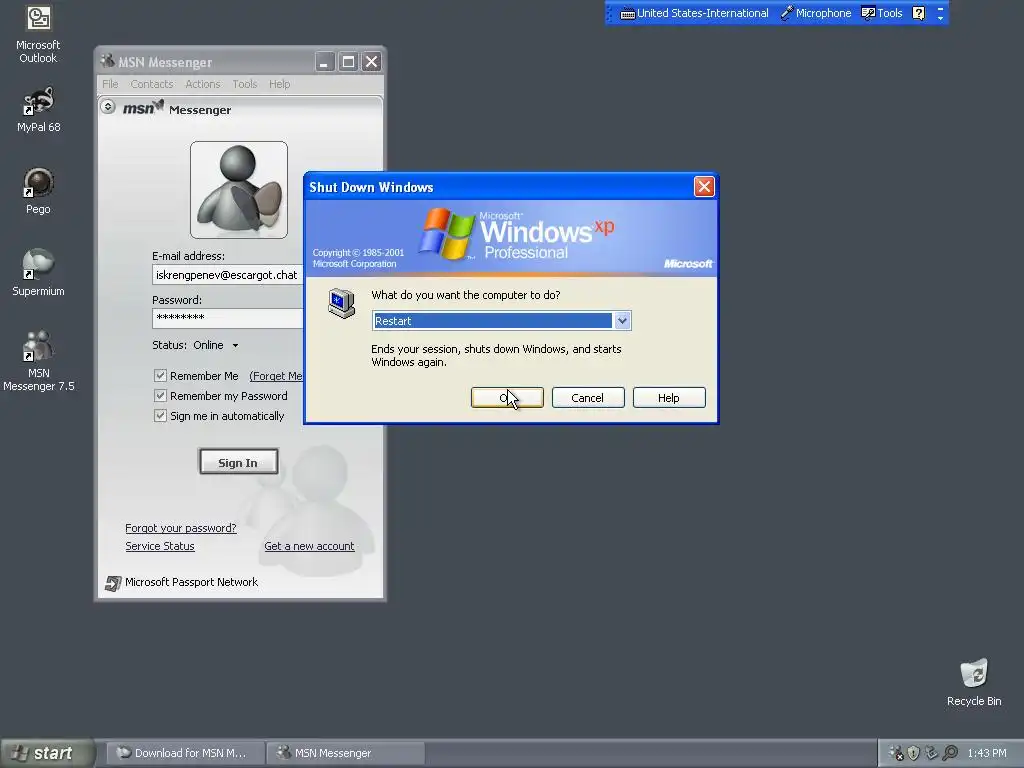Click Help in Shut Down Windows dialog
Viewport: 1024px width, 768px height.
pyautogui.click(x=669, y=398)
